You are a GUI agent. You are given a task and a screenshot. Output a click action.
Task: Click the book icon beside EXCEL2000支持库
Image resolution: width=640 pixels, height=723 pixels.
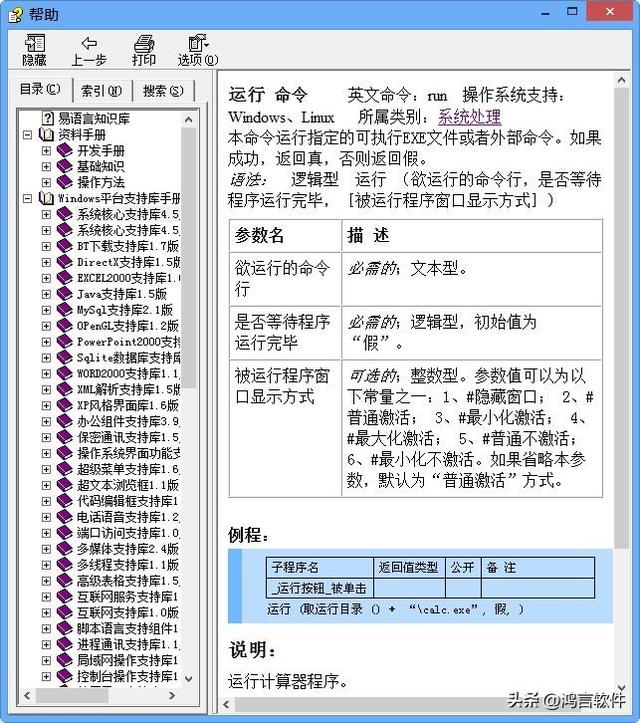65,278
